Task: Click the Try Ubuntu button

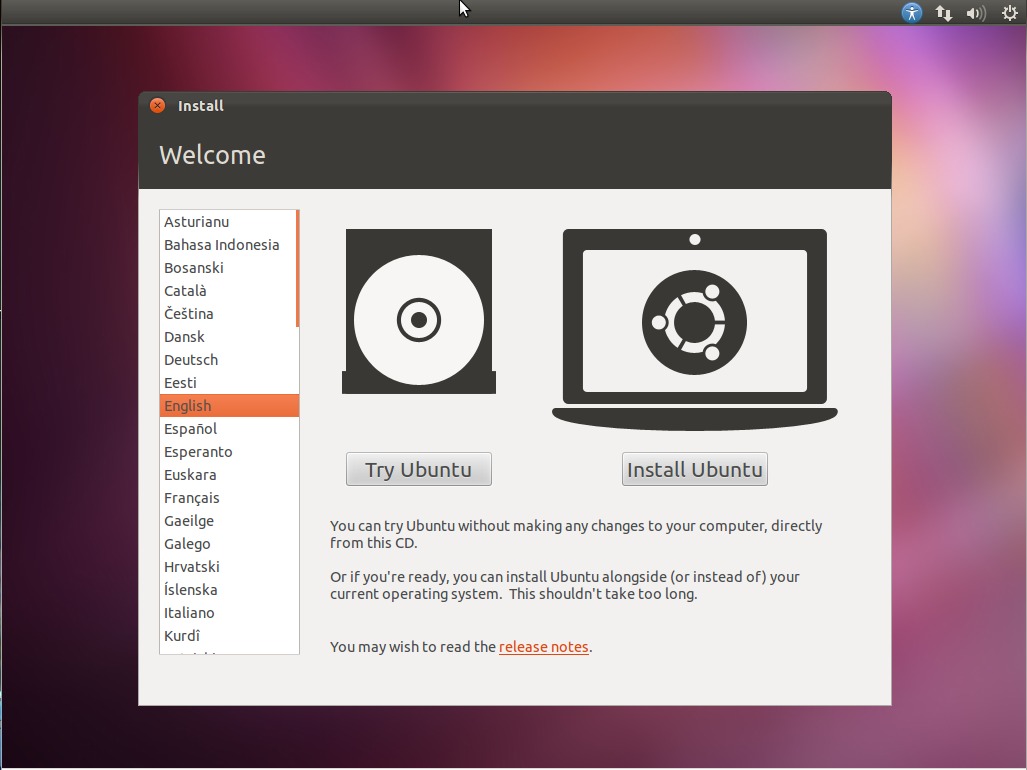Action: (419, 469)
